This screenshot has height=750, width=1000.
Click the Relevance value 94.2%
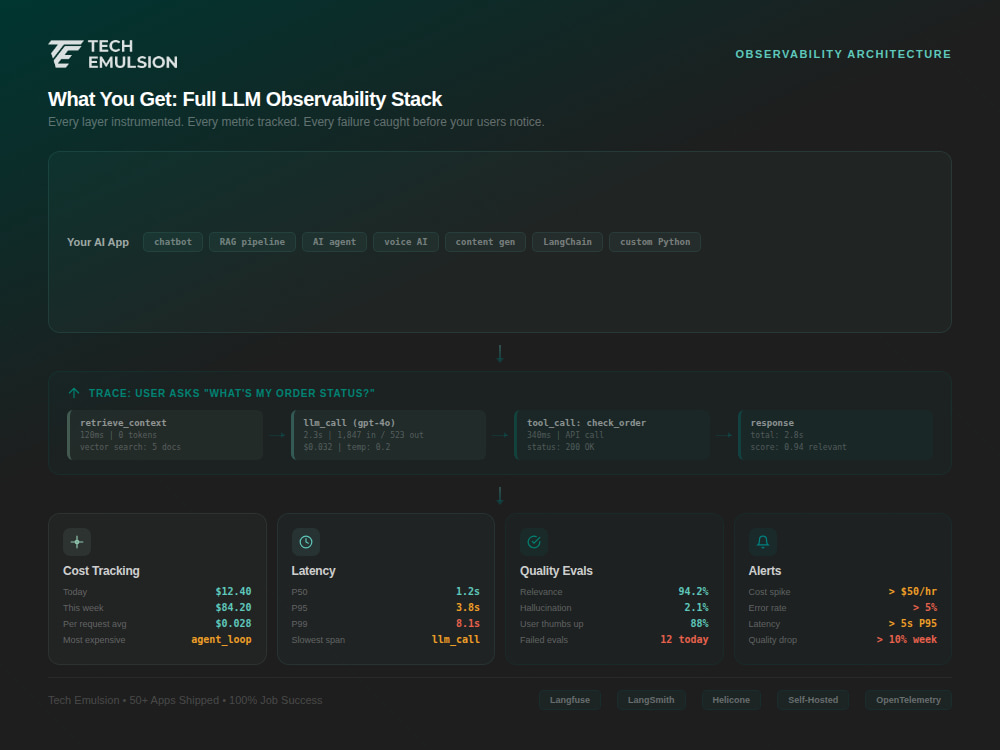pos(693,591)
